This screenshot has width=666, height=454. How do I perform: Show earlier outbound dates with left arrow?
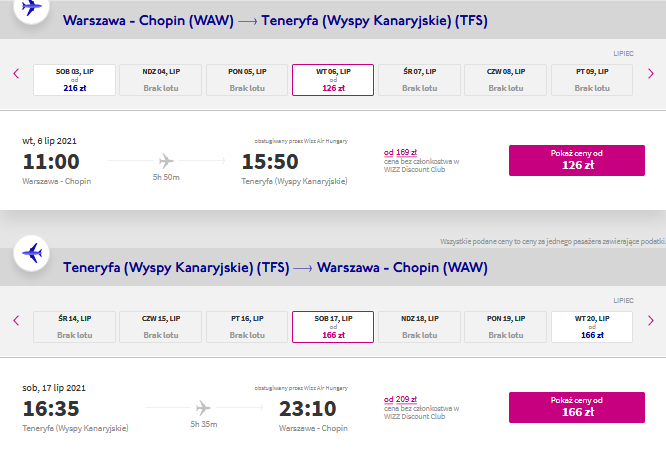(x=16, y=73)
